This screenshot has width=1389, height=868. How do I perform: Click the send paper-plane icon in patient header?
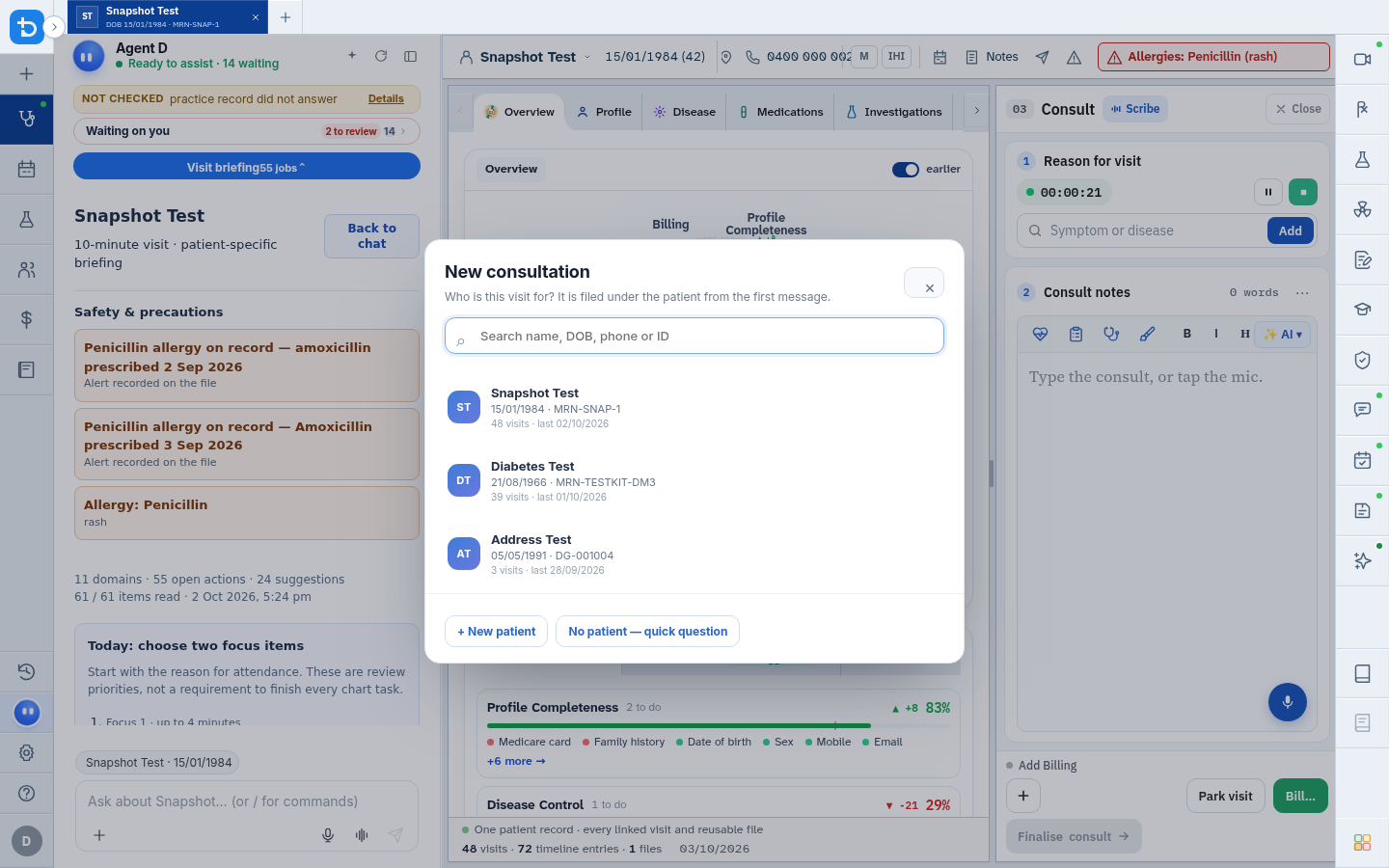pyautogui.click(x=1042, y=57)
